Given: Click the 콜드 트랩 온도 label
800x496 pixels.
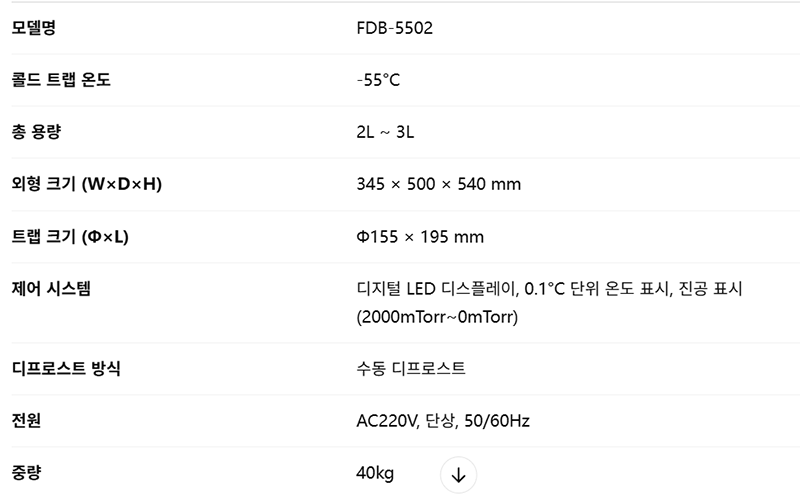Looking at the screenshot, I should pos(61,80).
